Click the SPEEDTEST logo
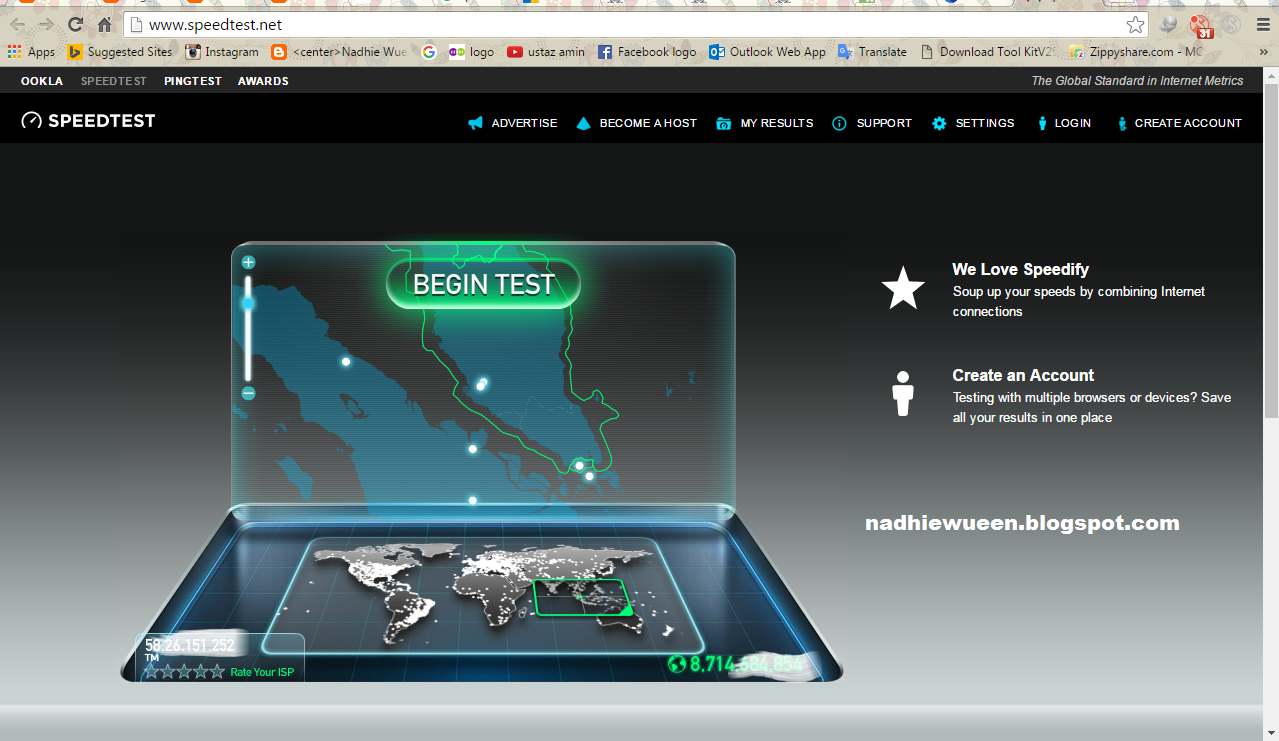The width and height of the screenshot is (1279, 741). (88, 121)
